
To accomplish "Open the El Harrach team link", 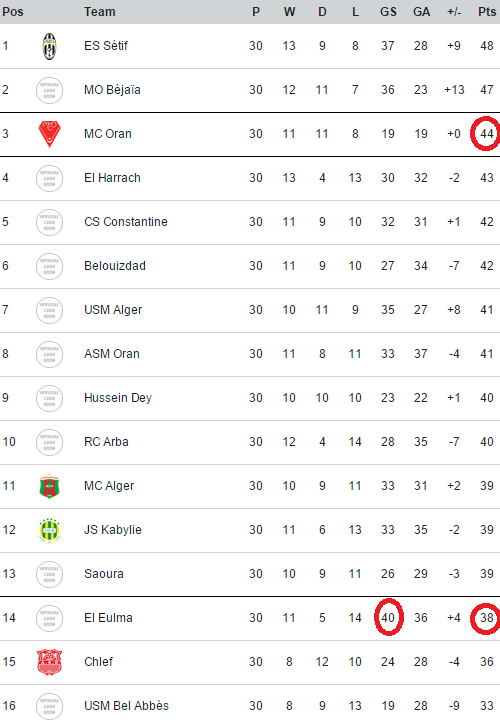I will click(x=112, y=178).
